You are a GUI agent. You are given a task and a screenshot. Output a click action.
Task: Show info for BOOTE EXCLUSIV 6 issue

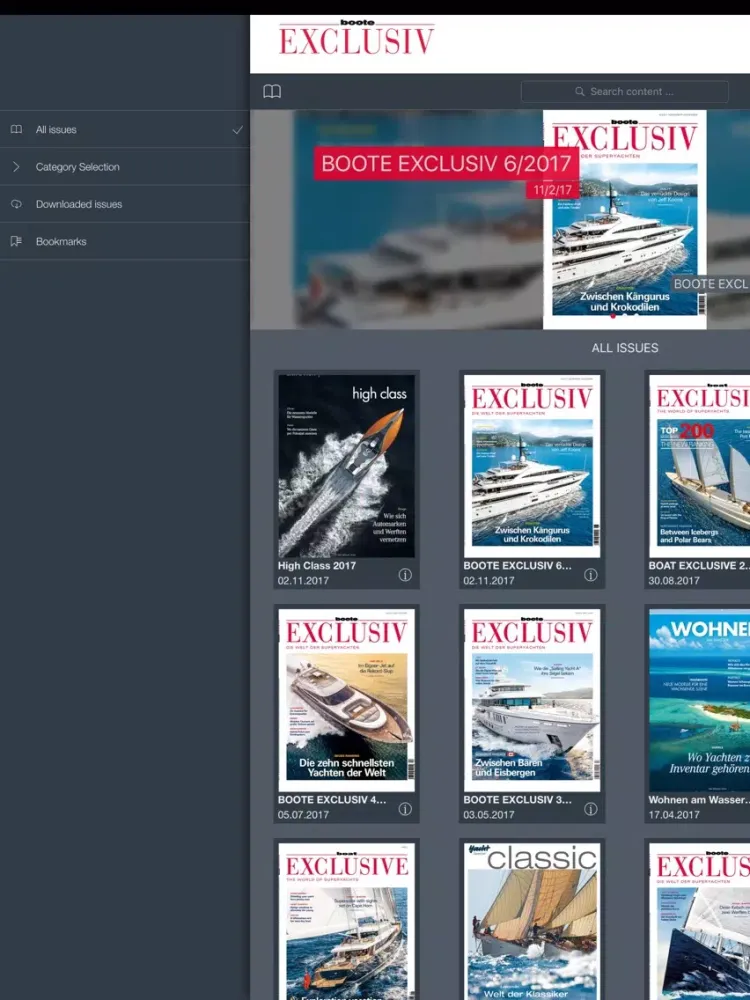591,575
